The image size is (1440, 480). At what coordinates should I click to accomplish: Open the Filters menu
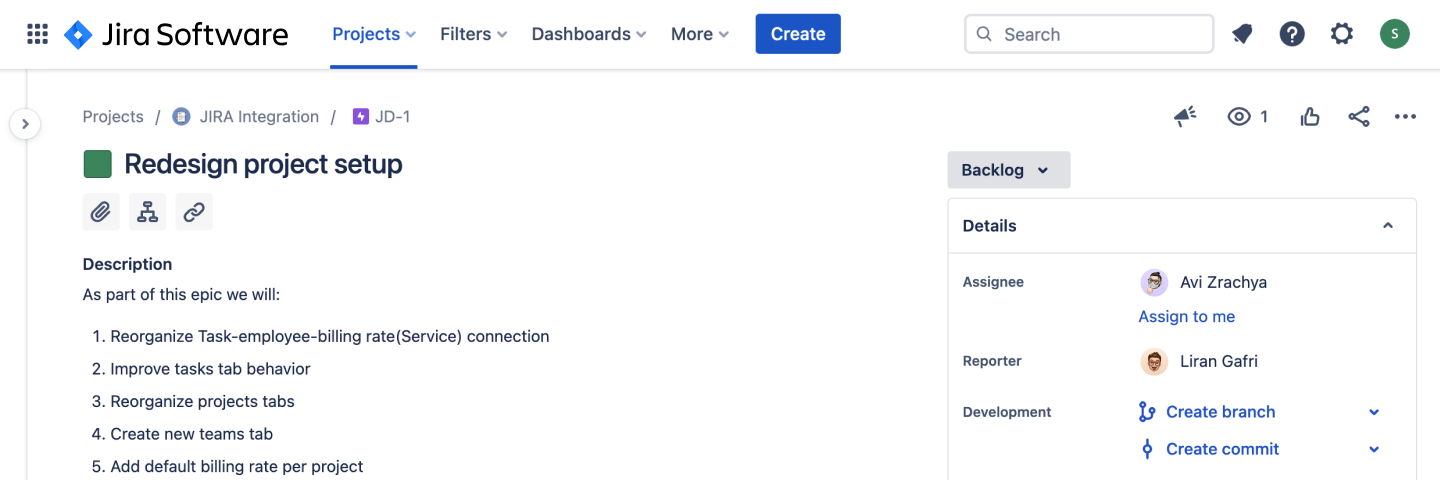[474, 34]
